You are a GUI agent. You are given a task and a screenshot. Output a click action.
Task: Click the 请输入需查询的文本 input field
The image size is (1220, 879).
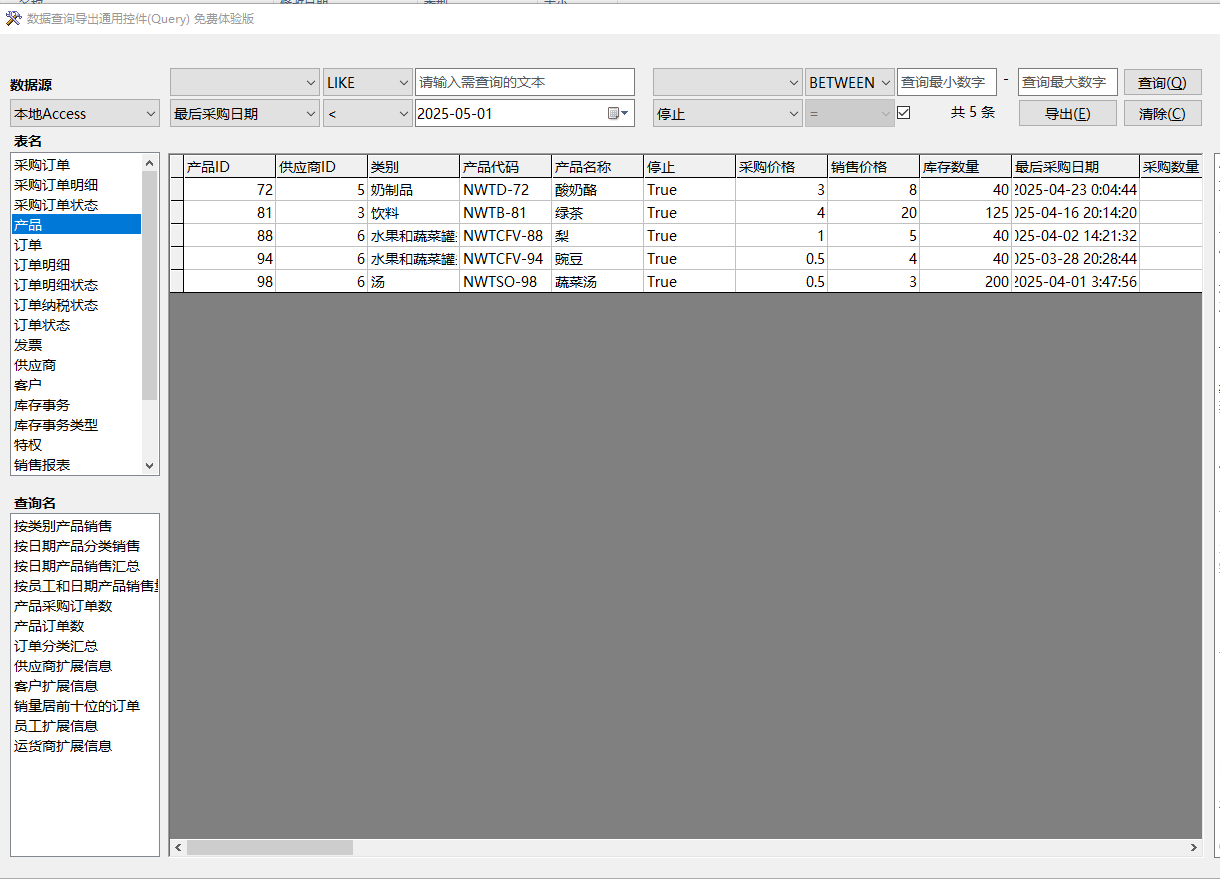[x=525, y=82]
